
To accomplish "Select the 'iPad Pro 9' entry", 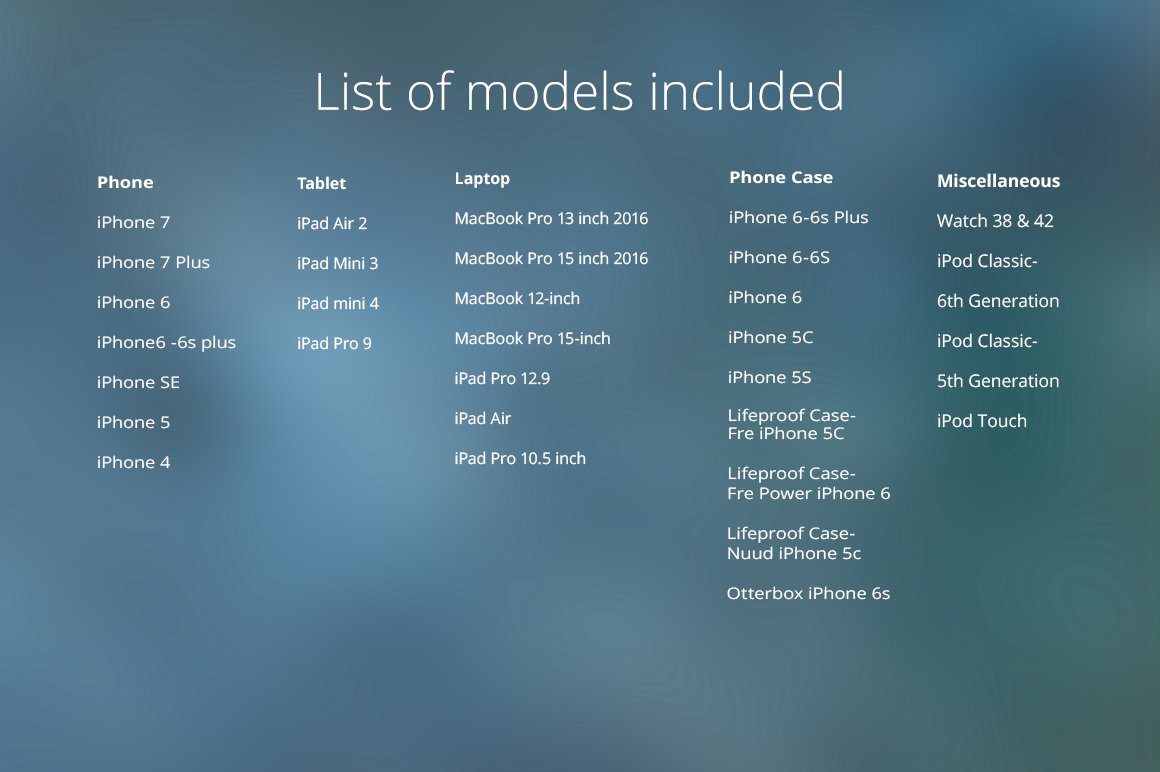I will (x=334, y=343).
